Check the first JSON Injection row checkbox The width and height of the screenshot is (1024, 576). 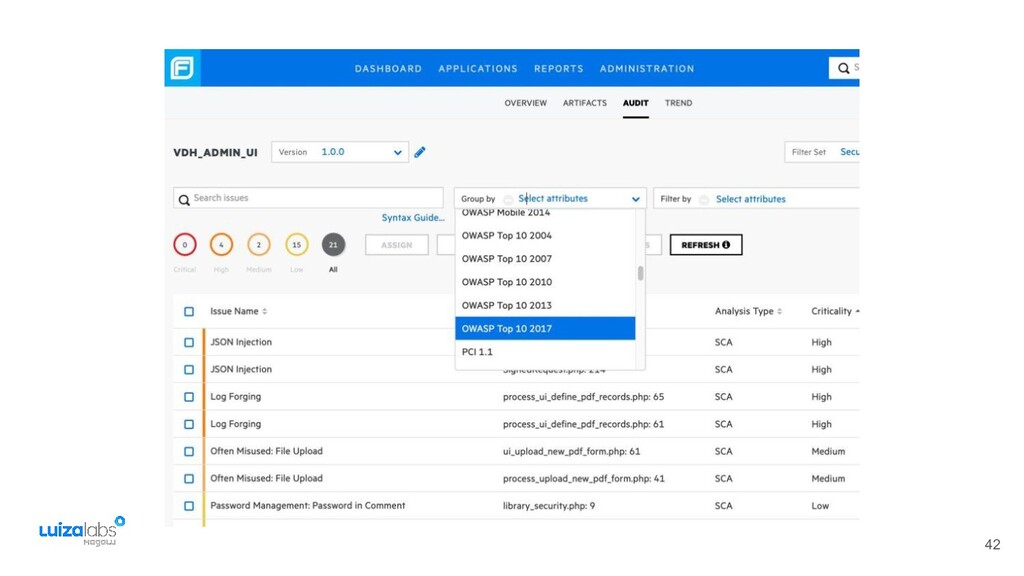[189, 342]
